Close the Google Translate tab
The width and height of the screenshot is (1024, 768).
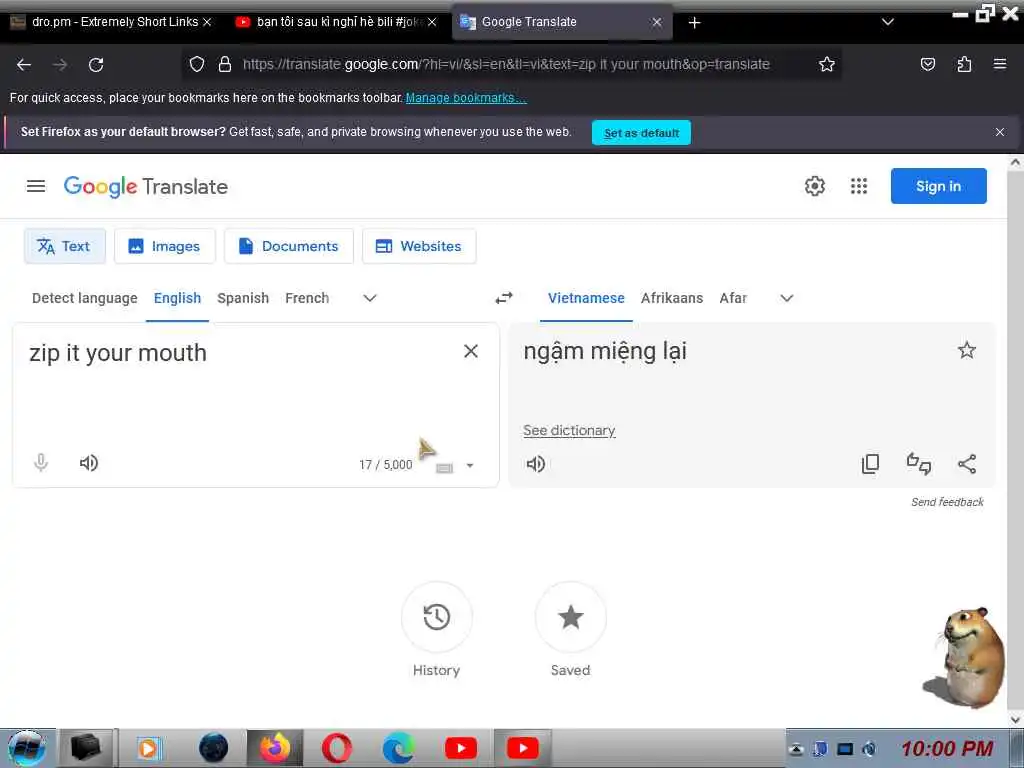(657, 22)
